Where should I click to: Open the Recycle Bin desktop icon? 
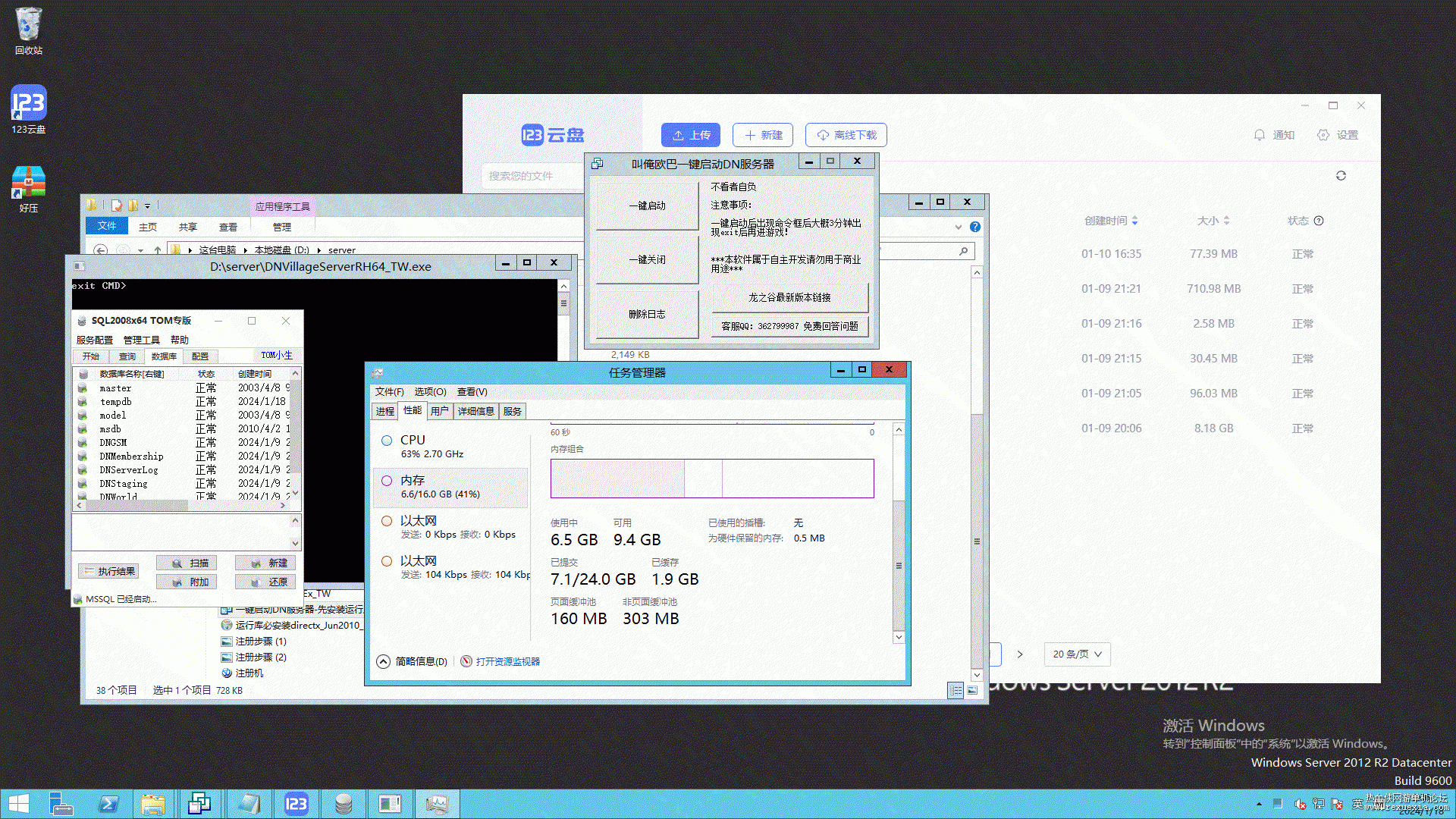coord(29,32)
